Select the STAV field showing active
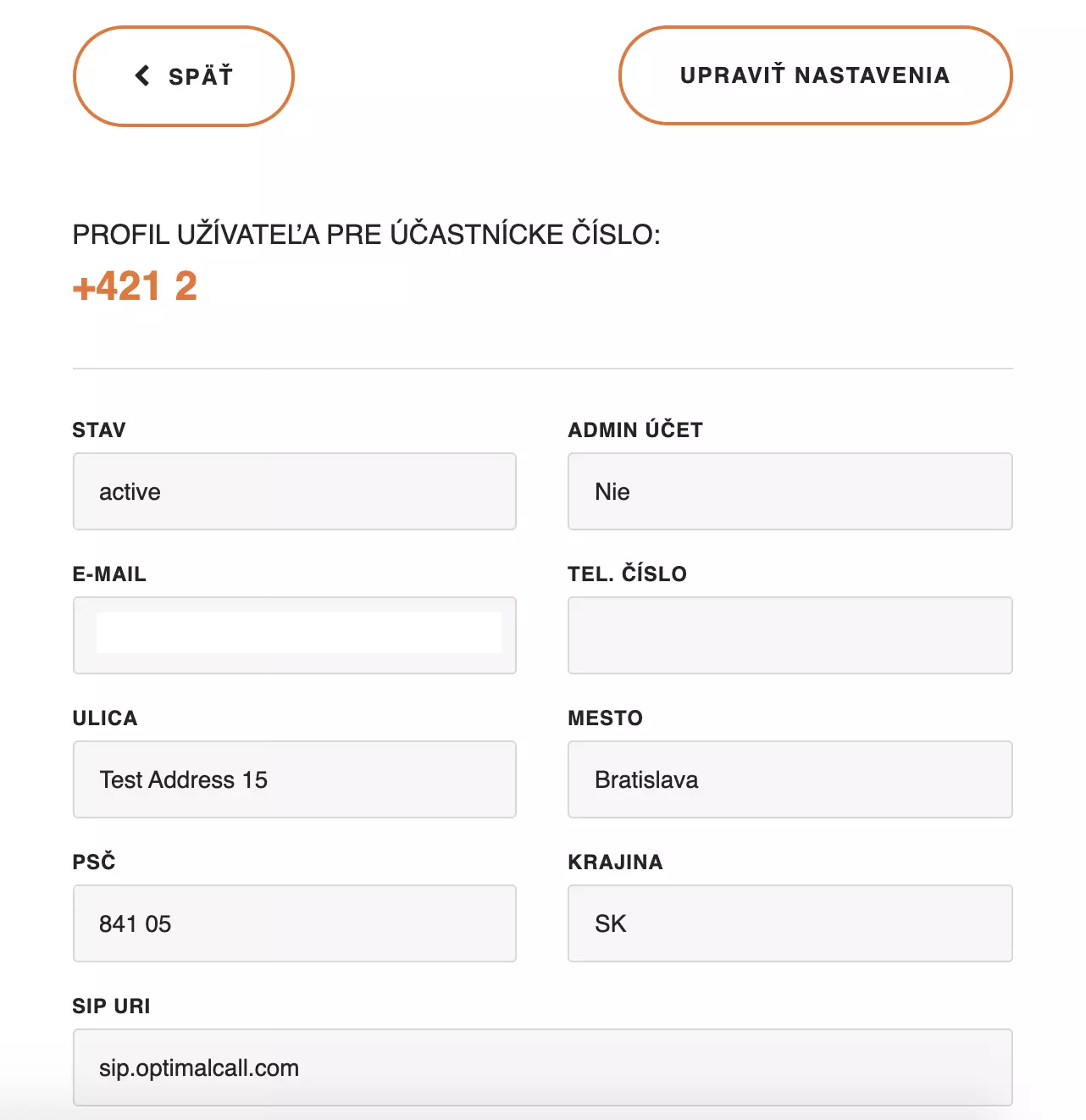1086x1120 pixels. (294, 491)
